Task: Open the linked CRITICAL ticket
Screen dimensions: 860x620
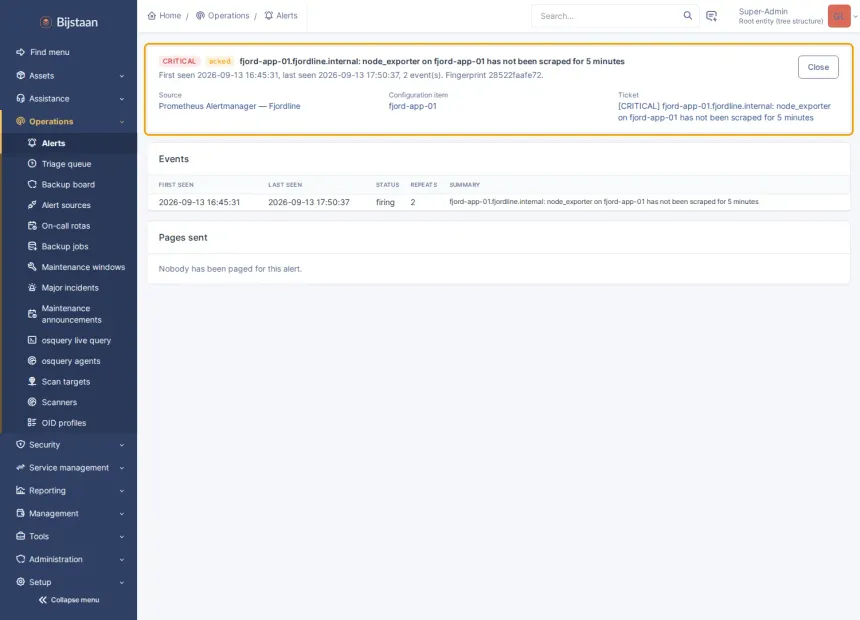Action: point(724,111)
